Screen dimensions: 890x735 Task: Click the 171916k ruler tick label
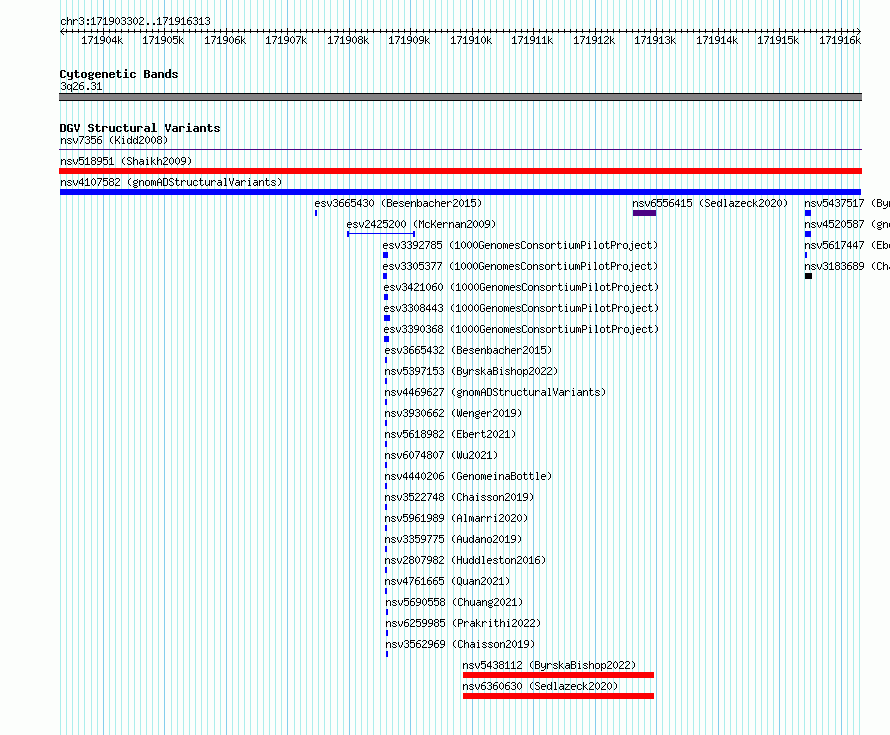click(x=839, y=40)
